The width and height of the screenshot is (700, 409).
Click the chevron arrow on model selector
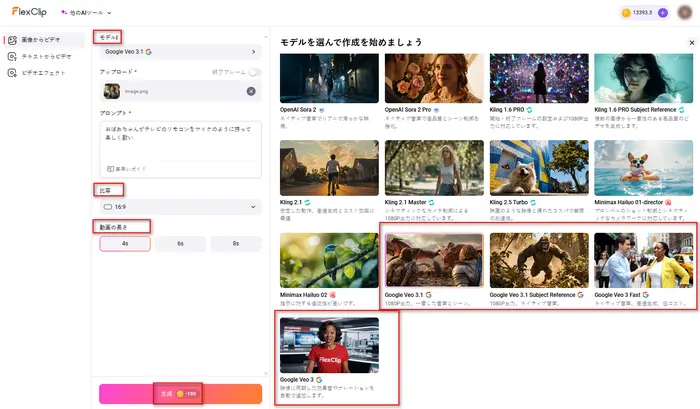254,52
